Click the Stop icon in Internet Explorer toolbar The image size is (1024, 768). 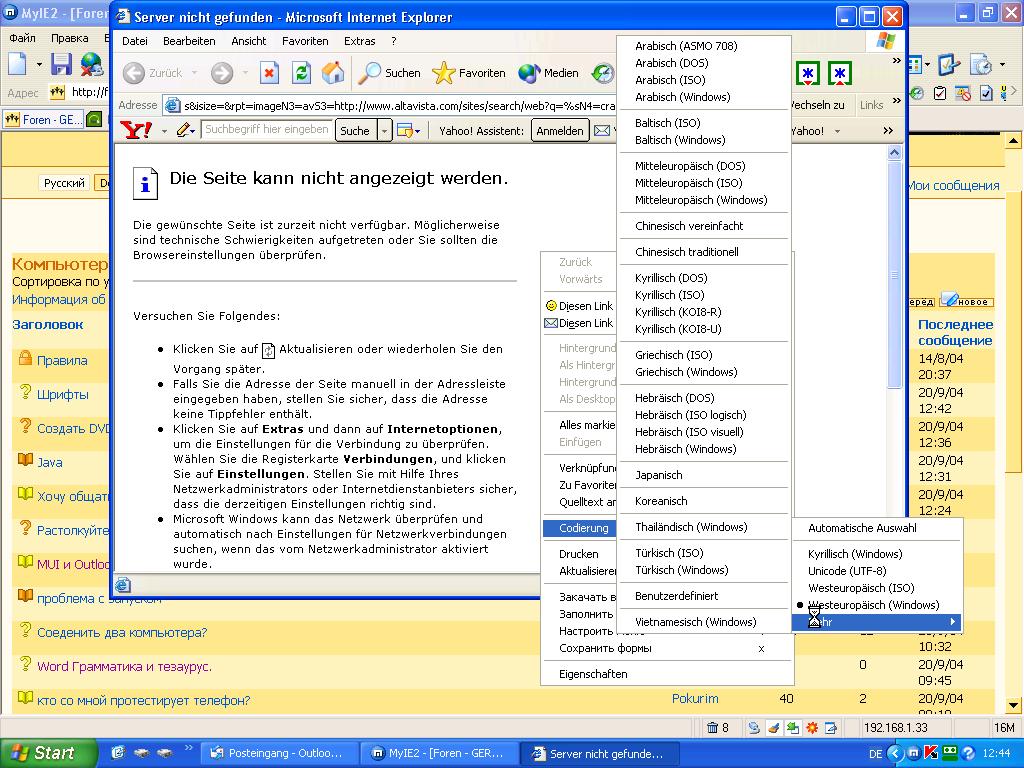tap(268, 72)
